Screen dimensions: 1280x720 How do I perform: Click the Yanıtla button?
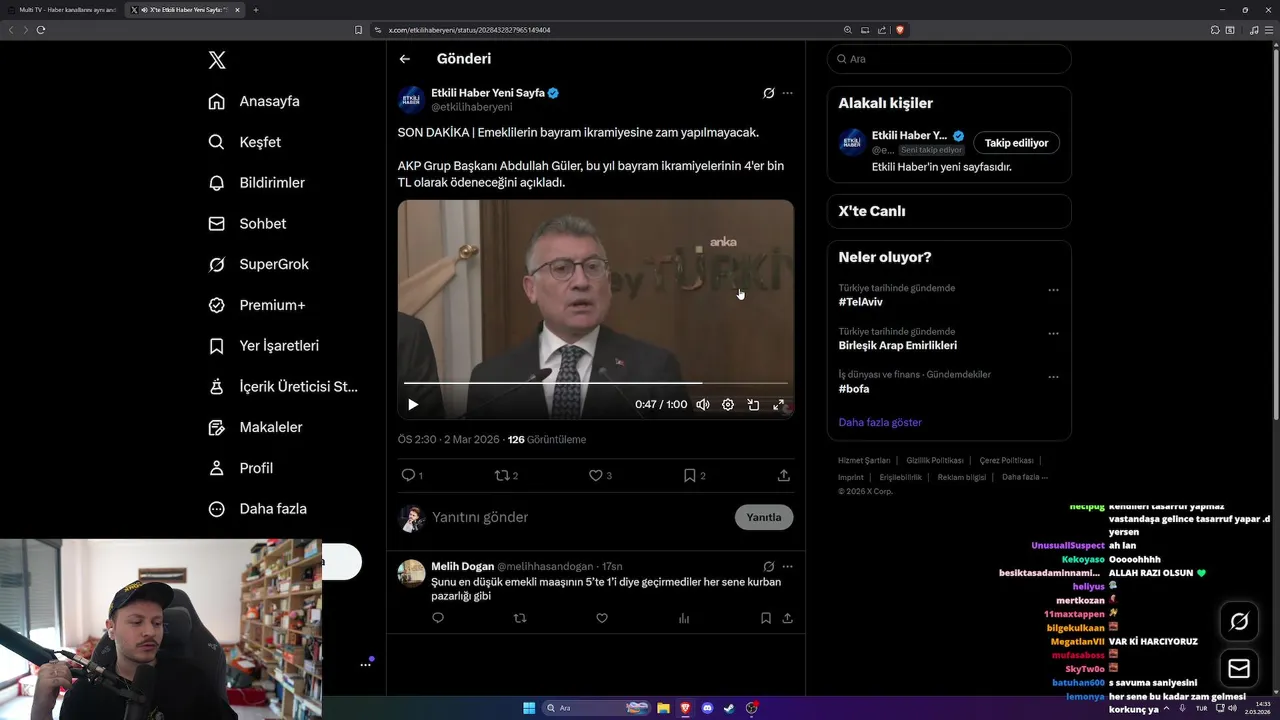[x=764, y=517]
